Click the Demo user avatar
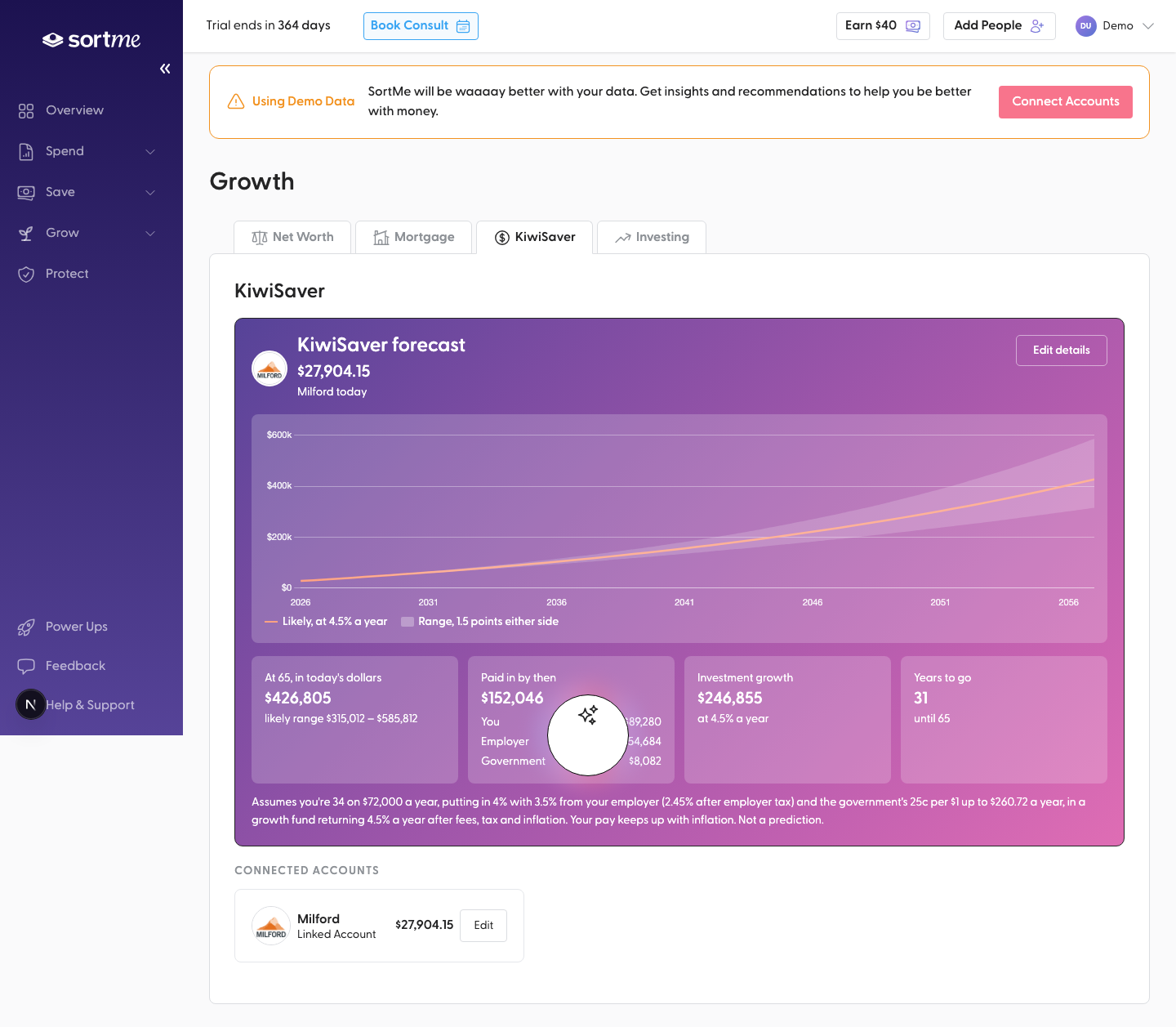Image resolution: width=1176 pixels, height=1027 pixels. coord(1085,26)
